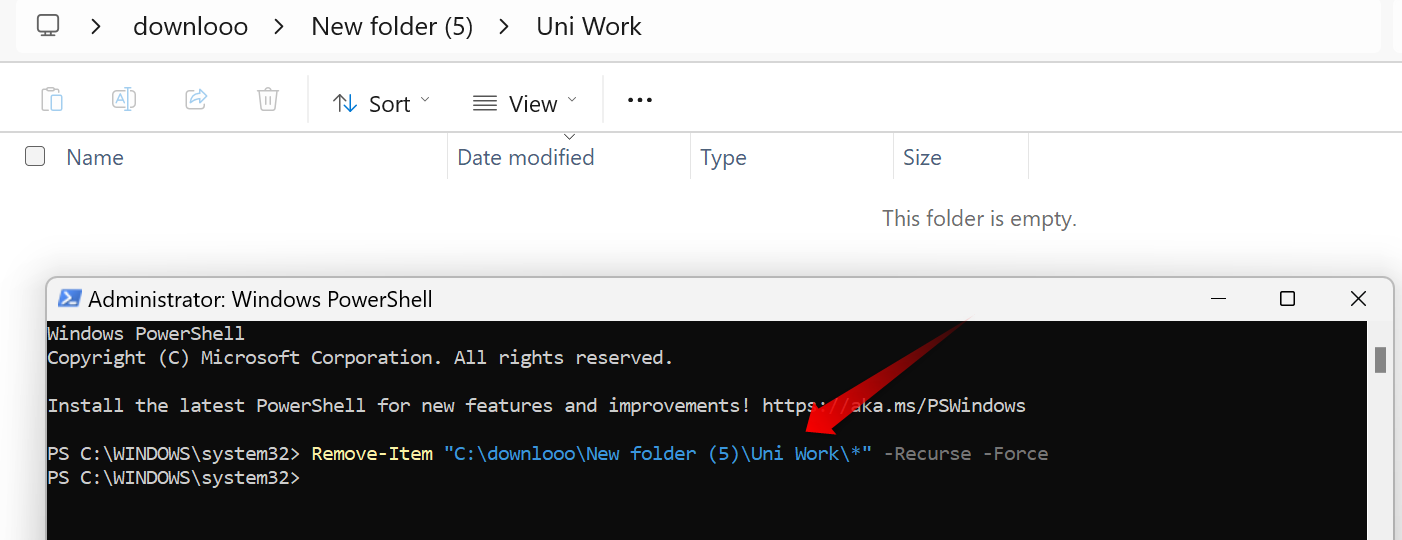The height and width of the screenshot is (540, 1402).
Task: Click the '-Recurse -Force' parameters in PowerShell
Action: click(966, 454)
